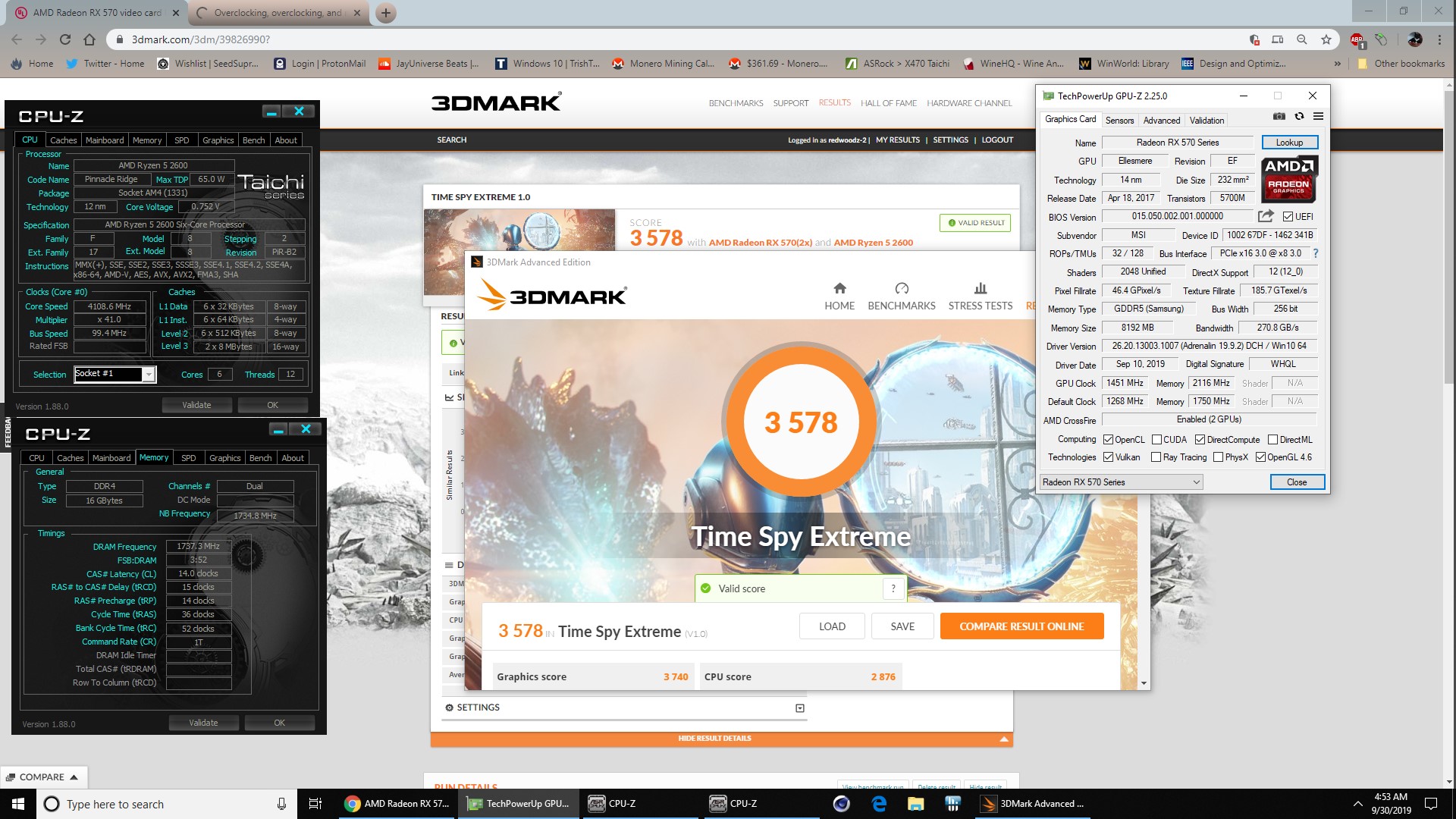Click the BIOS export share icon in GPU-Z

[1266, 216]
